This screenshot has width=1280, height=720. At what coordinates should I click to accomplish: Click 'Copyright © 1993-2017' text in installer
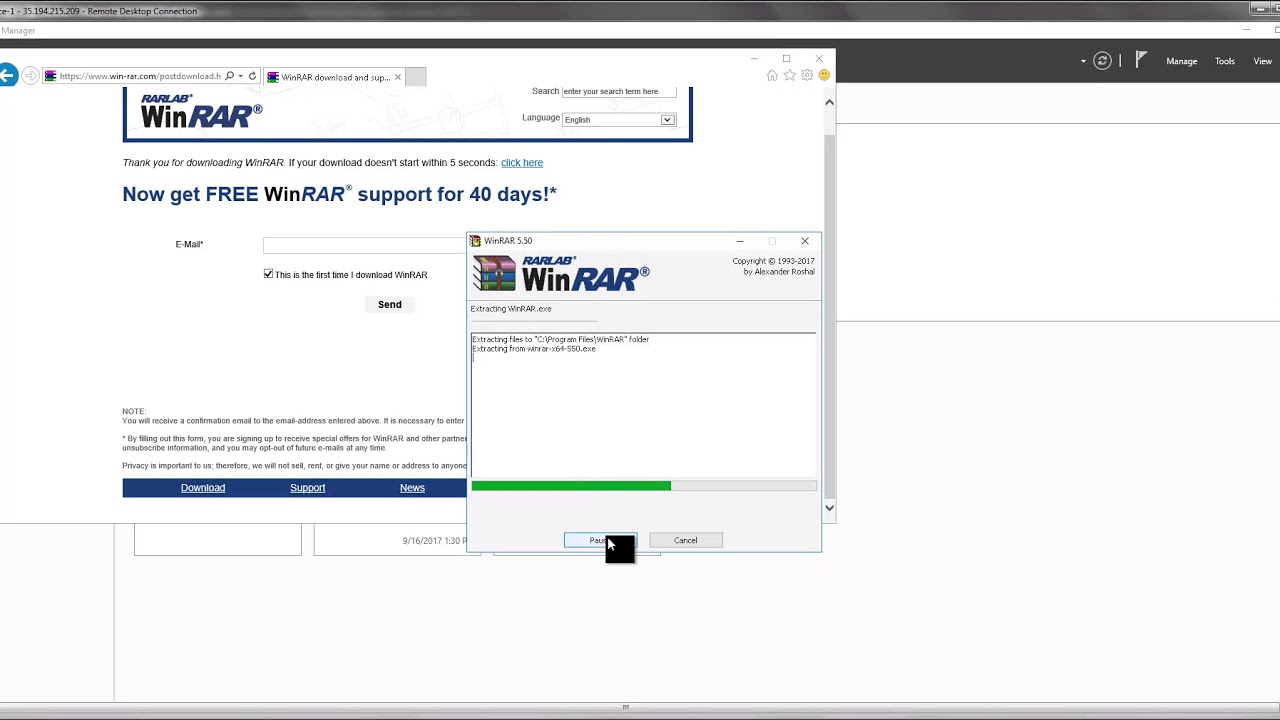pos(773,261)
